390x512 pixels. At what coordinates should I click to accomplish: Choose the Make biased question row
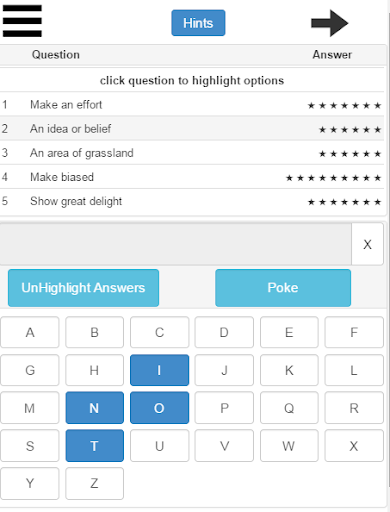coord(192,177)
